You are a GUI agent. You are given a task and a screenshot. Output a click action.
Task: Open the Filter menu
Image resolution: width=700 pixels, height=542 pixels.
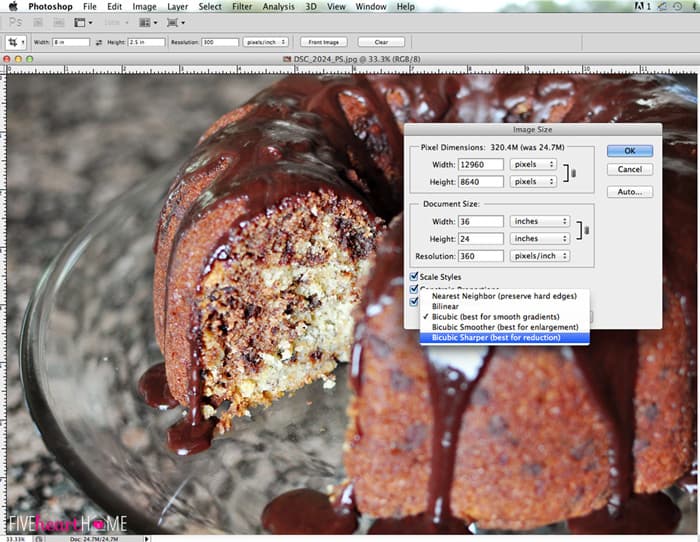(x=242, y=6)
